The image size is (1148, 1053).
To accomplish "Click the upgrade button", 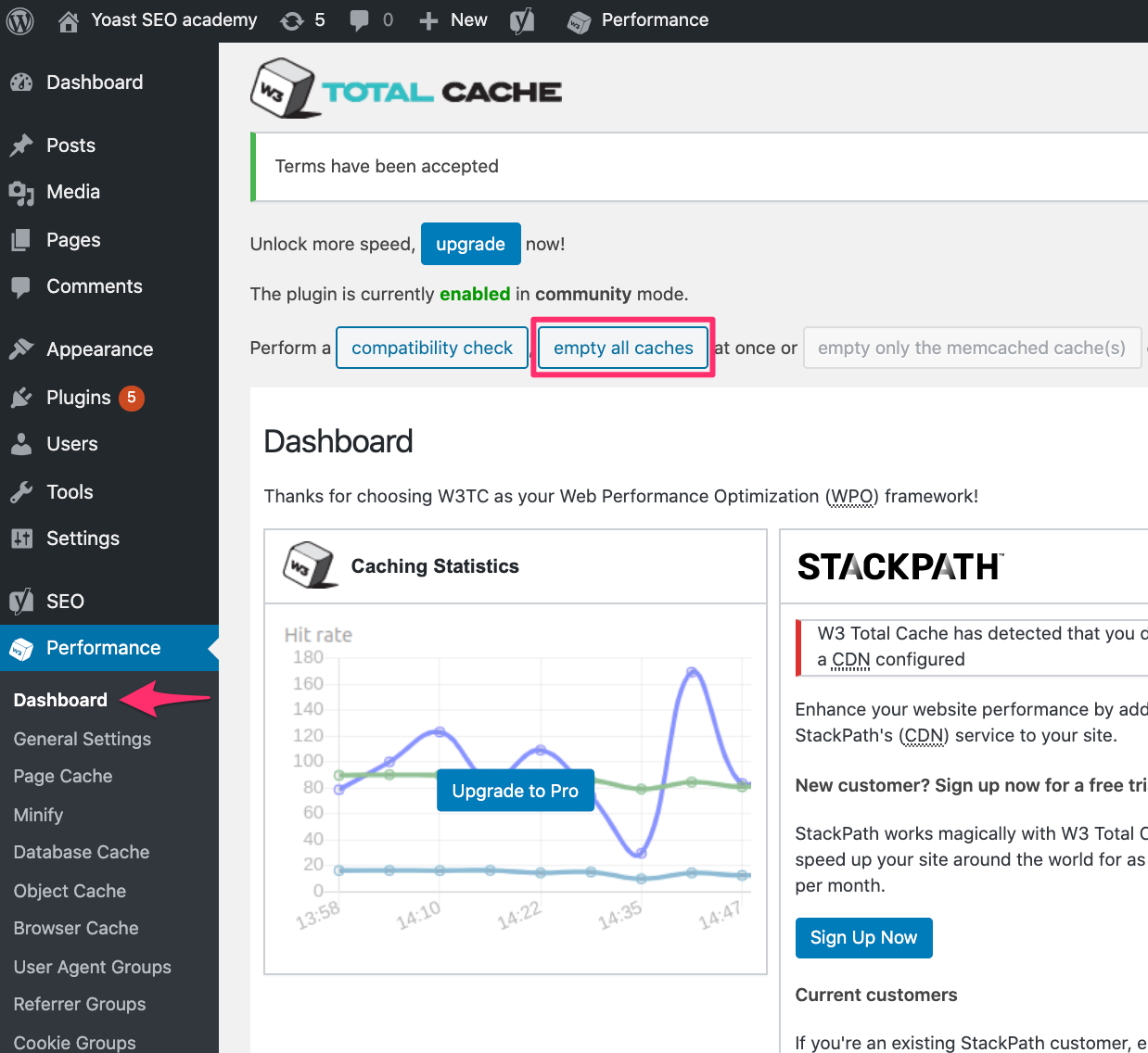I will [470, 244].
